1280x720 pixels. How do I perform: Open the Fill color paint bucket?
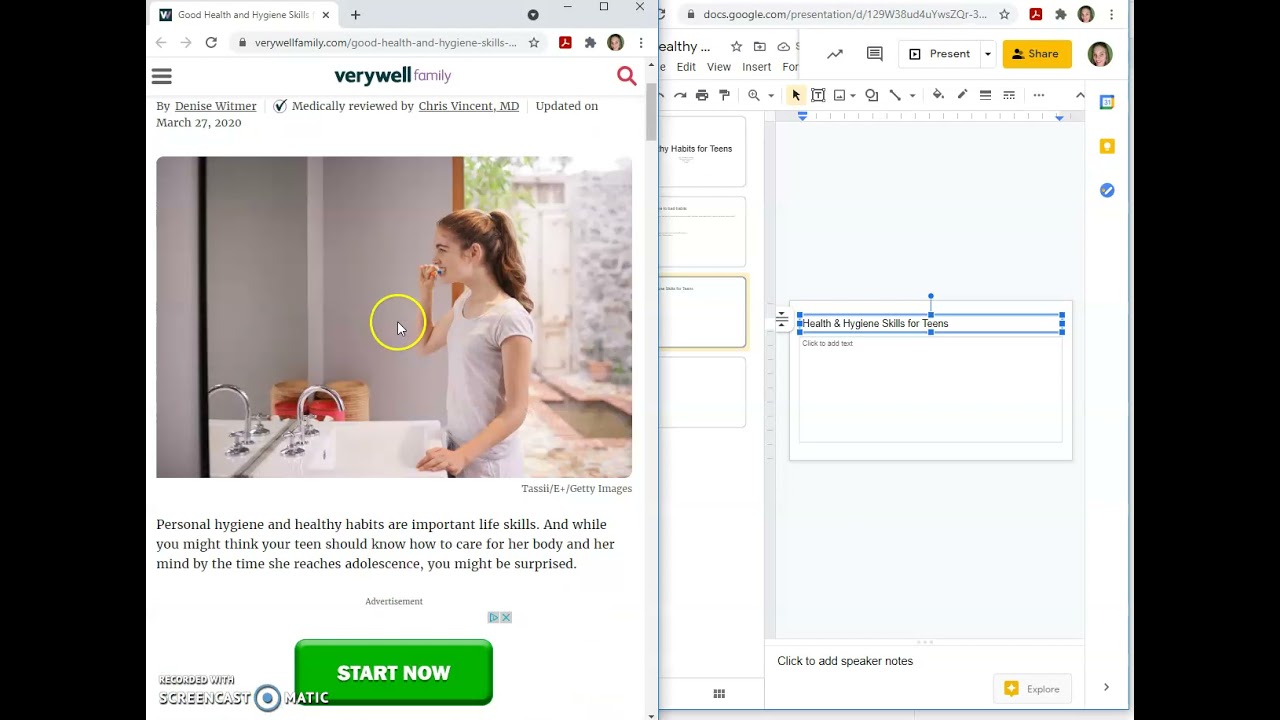pyautogui.click(x=938, y=95)
